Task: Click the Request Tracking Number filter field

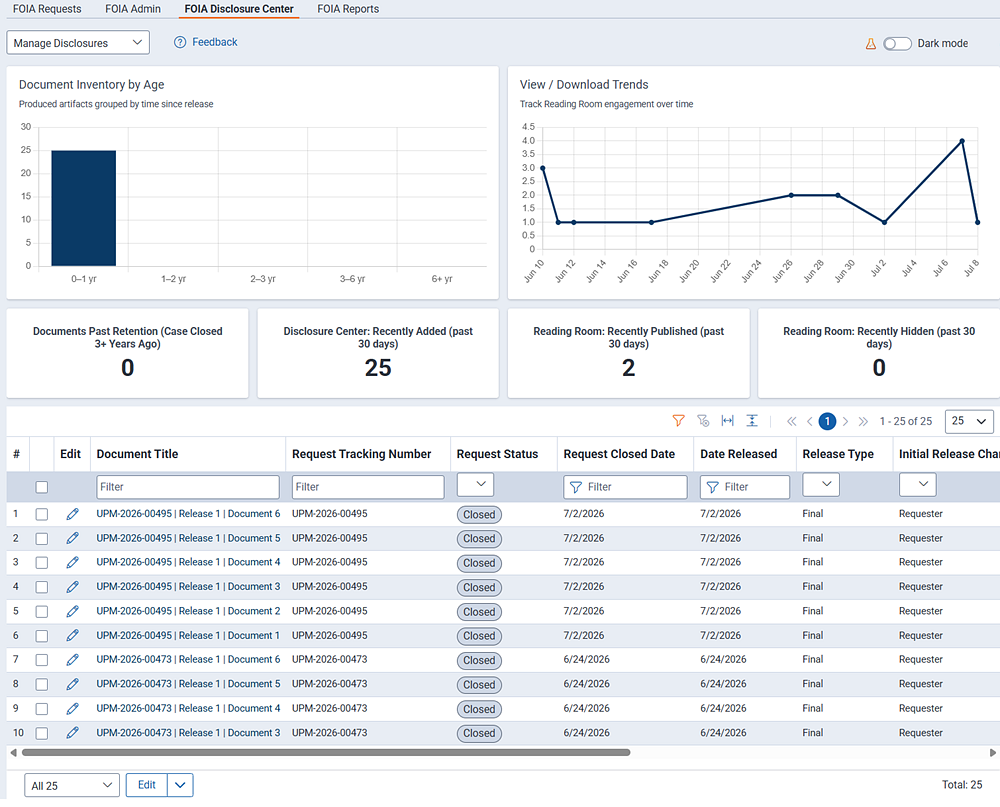Action: coord(368,487)
